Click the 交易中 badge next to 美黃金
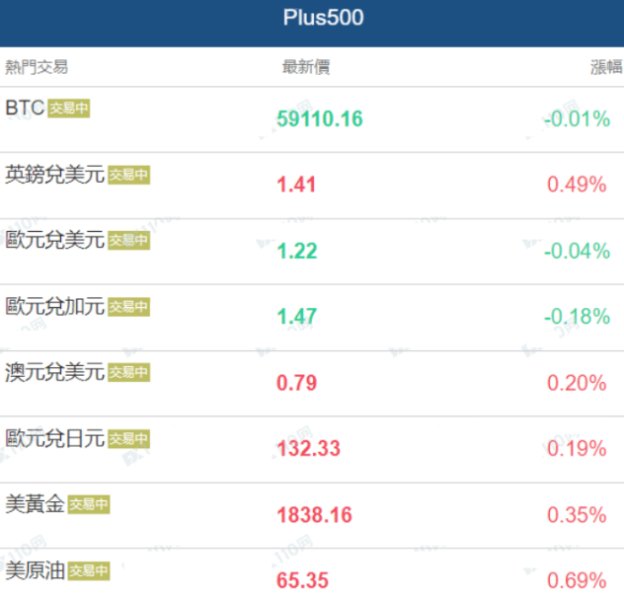This screenshot has height=600, width=624. coord(89,505)
